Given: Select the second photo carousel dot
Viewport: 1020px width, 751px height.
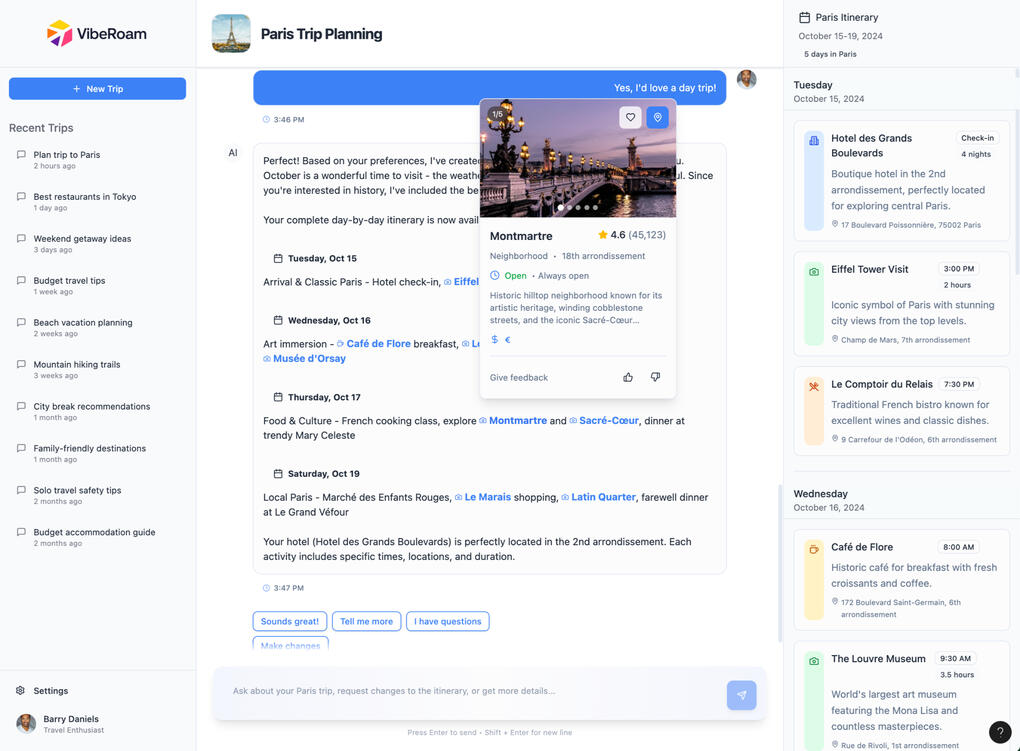Looking at the screenshot, I should click(x=569, y=208).
